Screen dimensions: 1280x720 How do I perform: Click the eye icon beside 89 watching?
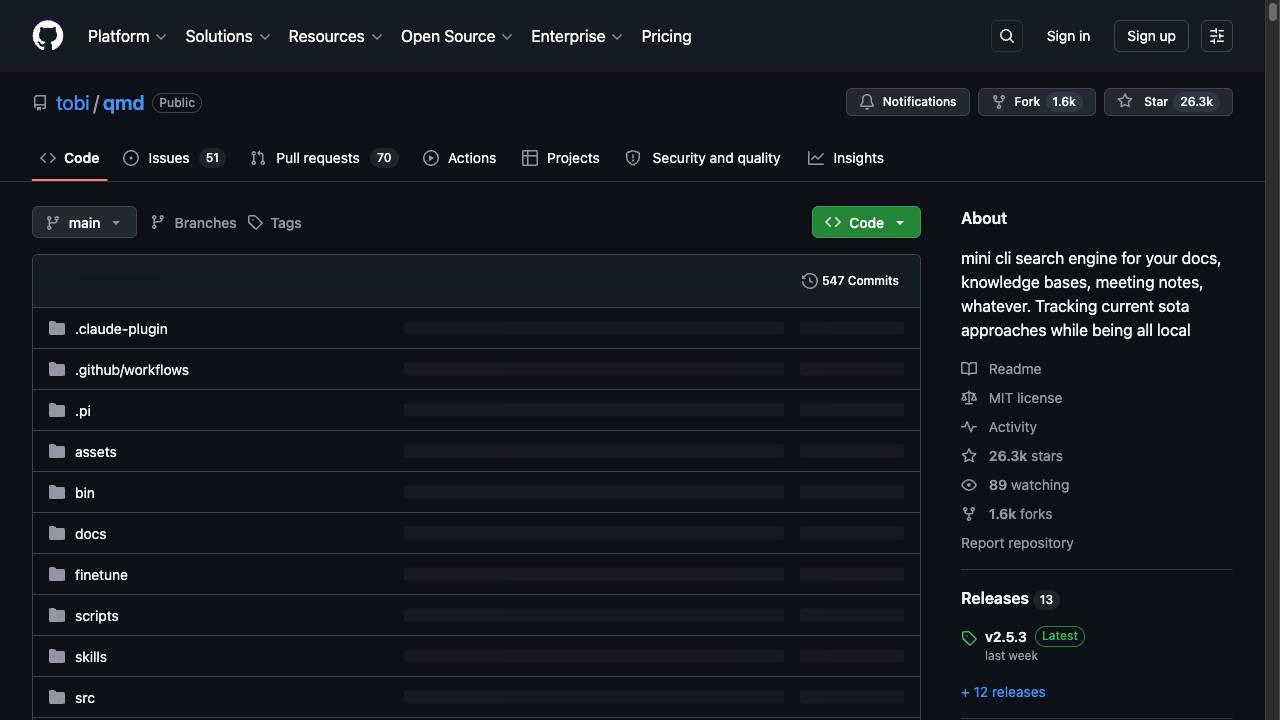click(969, 485)
